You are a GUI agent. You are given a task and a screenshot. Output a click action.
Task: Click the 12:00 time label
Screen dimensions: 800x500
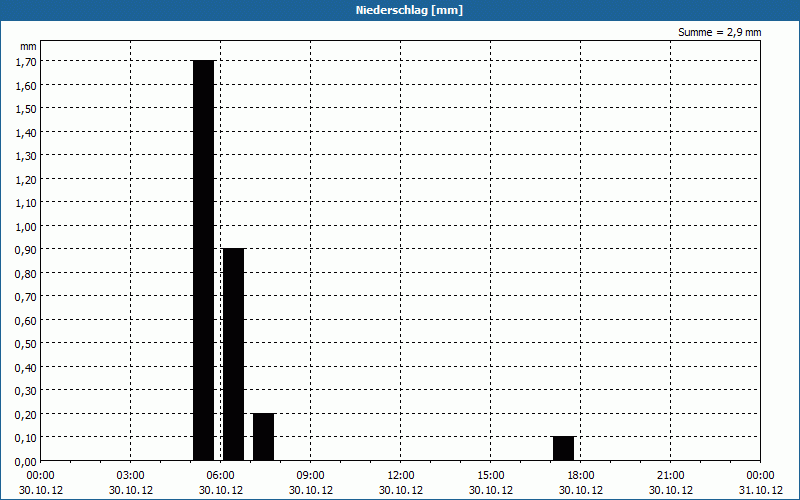401,475
